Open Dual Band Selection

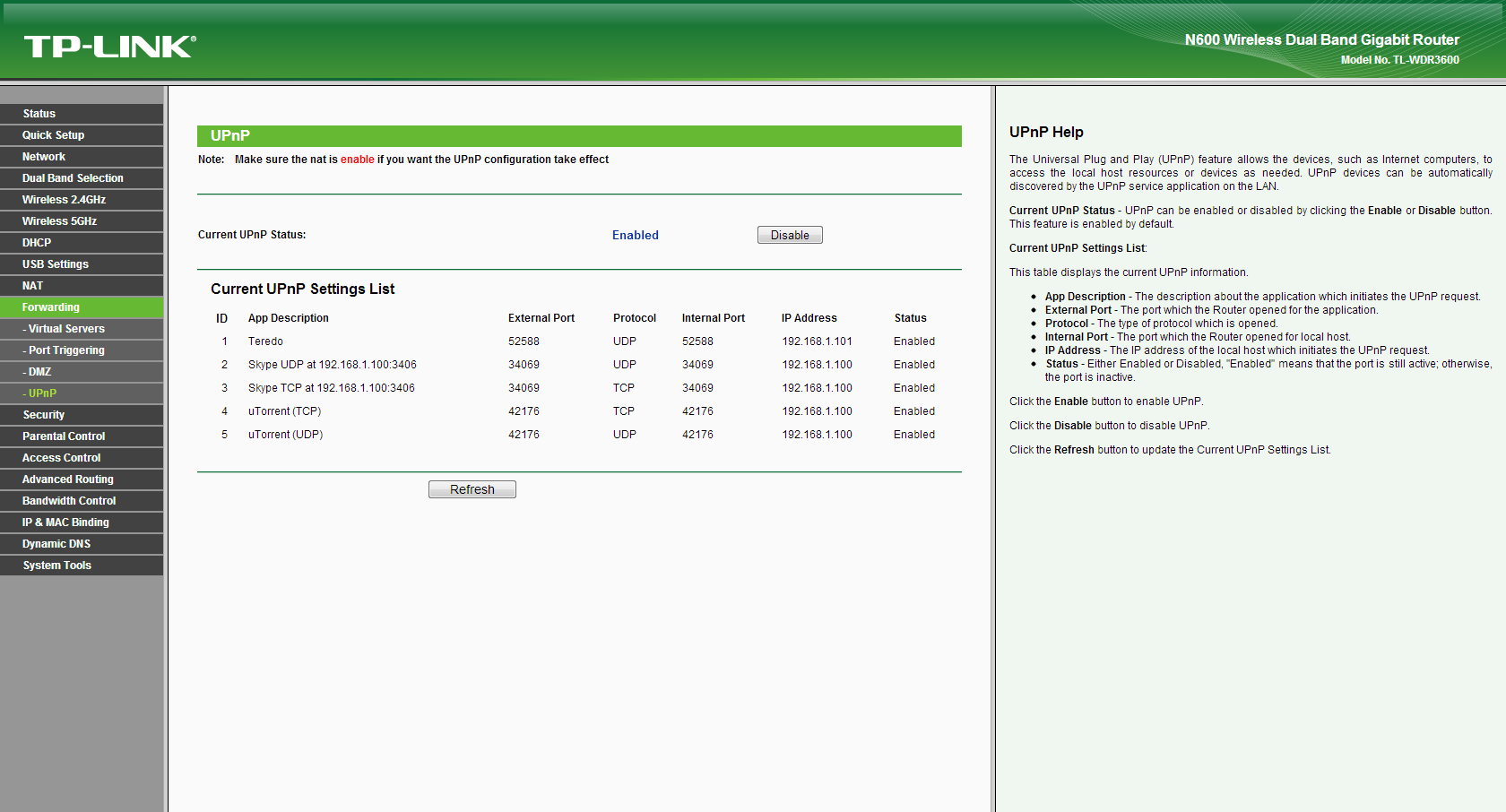pyautogui.click(x=82, y=178)
